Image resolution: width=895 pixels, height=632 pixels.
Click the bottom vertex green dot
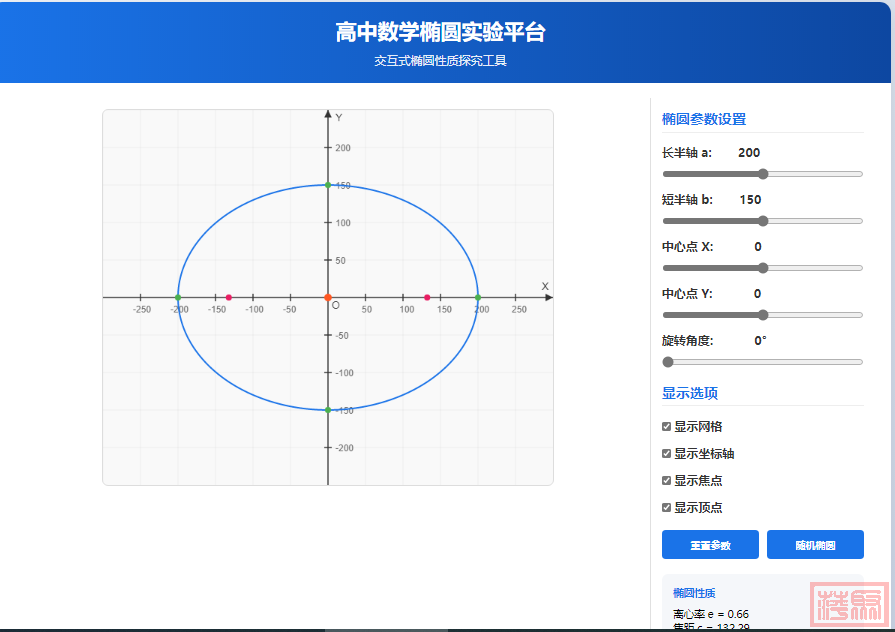pos(328,410)
